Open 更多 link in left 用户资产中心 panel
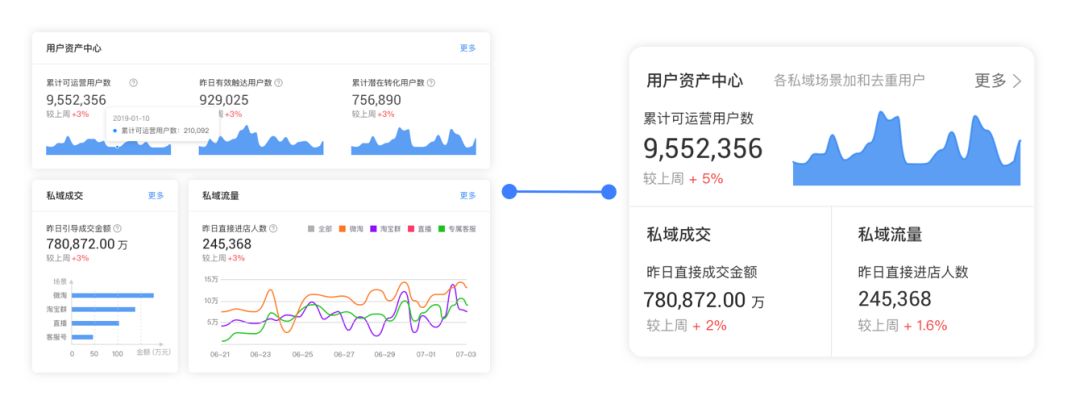 coord(467,48)
